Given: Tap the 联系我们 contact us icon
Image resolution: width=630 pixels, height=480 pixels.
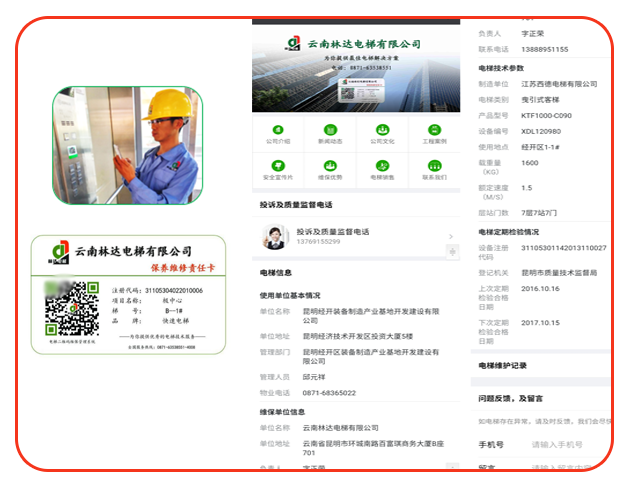Looking at the screenshot, I should (434, 168).
